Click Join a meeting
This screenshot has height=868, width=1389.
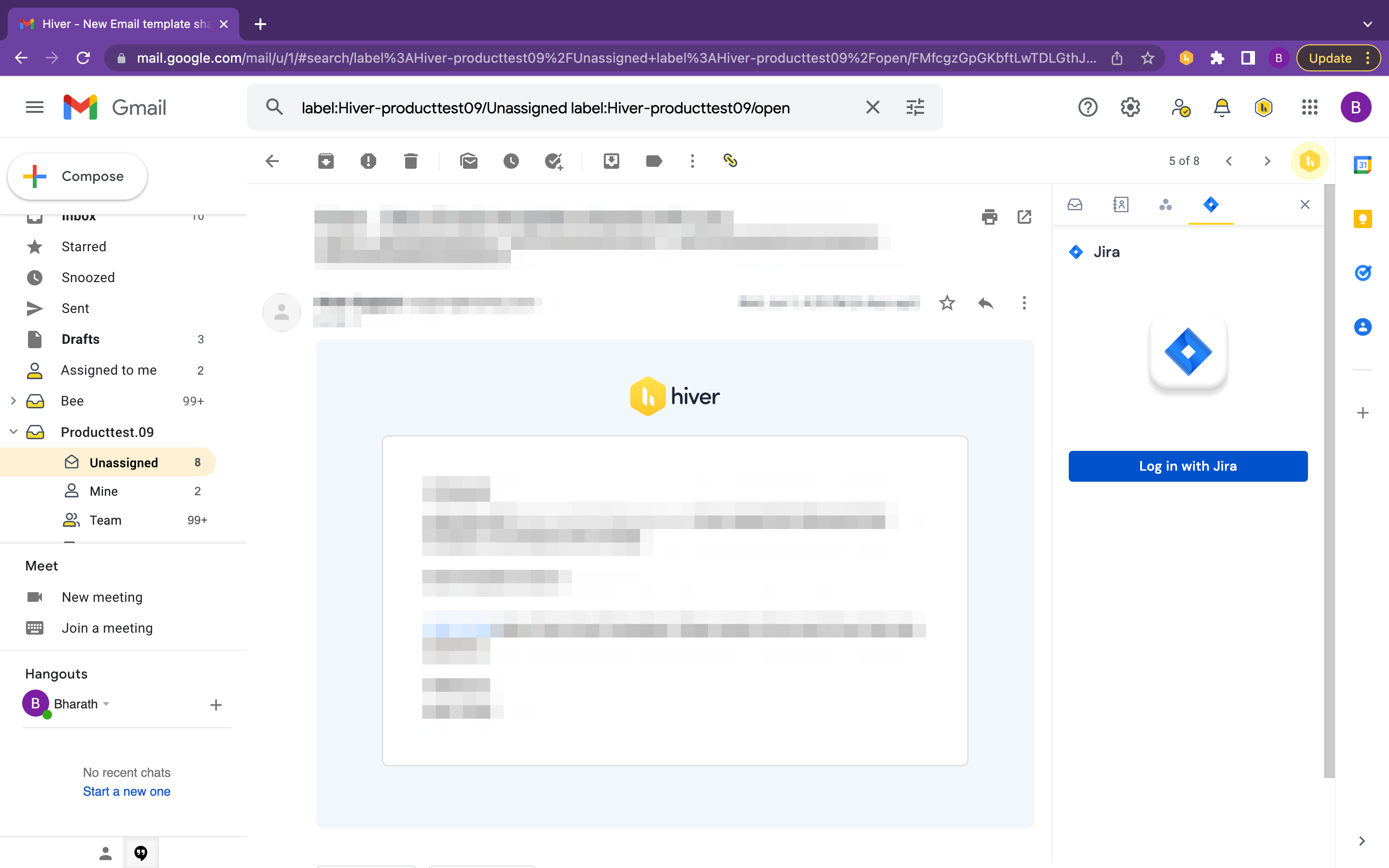tap(108, 628)
